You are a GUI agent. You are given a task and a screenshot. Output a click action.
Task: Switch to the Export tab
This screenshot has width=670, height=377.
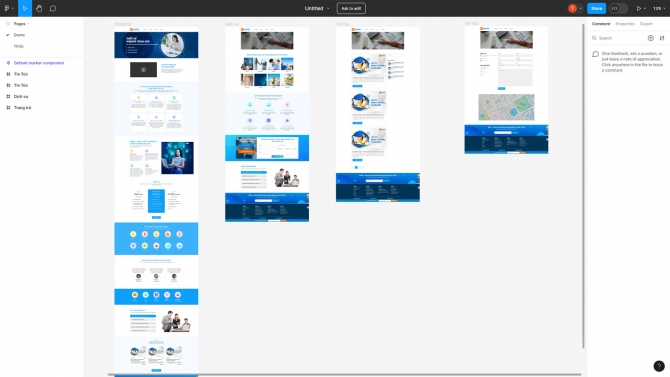tap(646, 24)
